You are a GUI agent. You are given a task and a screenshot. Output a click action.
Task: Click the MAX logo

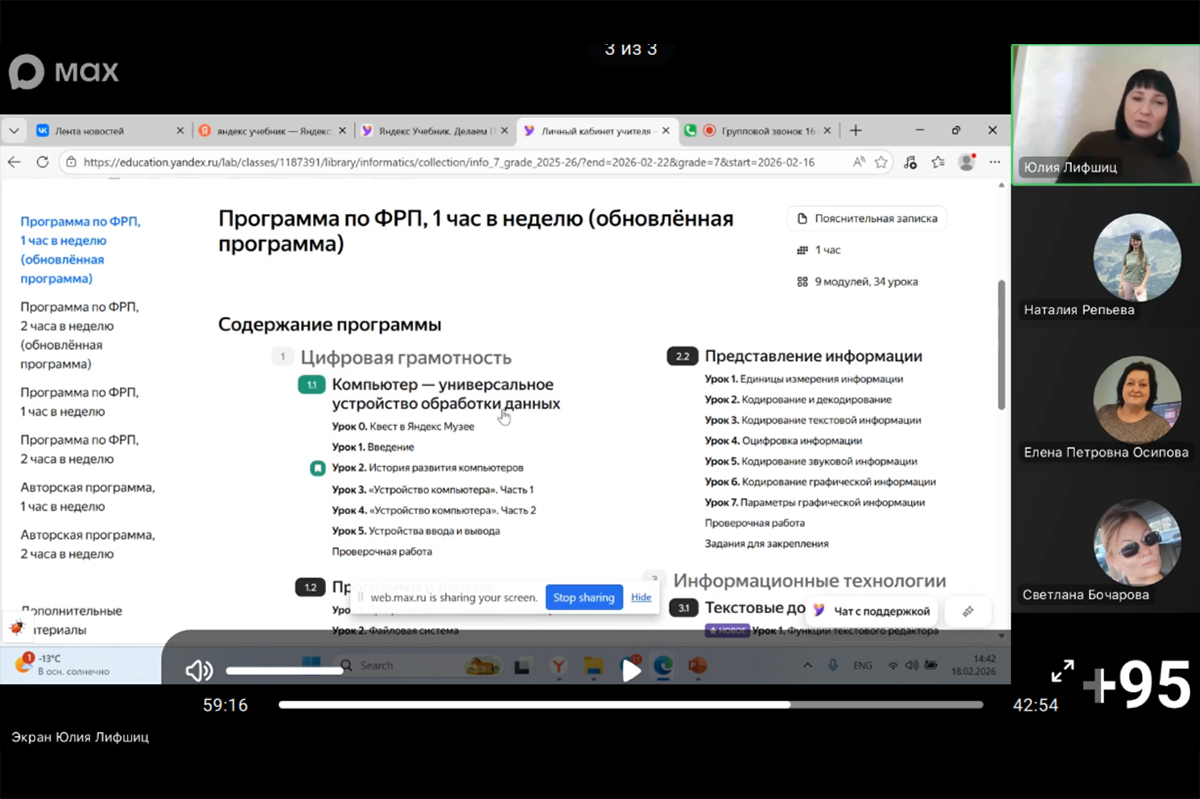point(64,72)
